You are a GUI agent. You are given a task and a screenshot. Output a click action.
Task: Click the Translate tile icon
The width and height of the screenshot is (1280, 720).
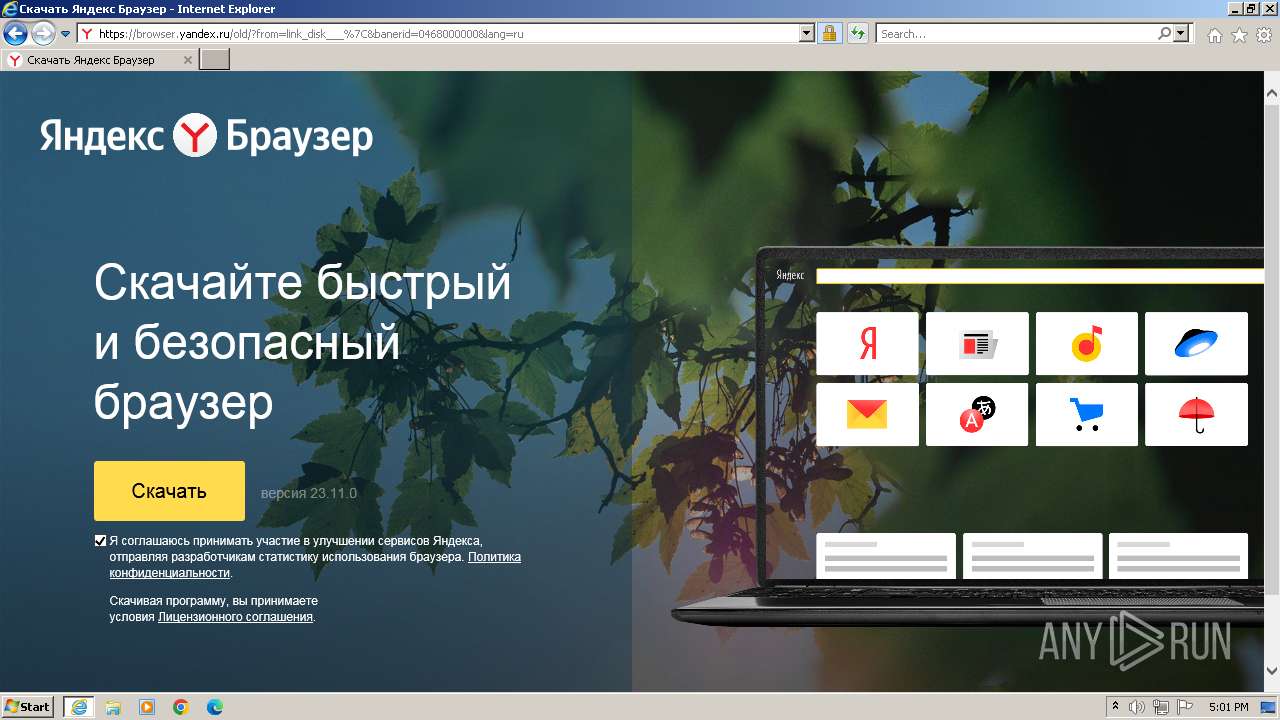[x=977, y=414]
